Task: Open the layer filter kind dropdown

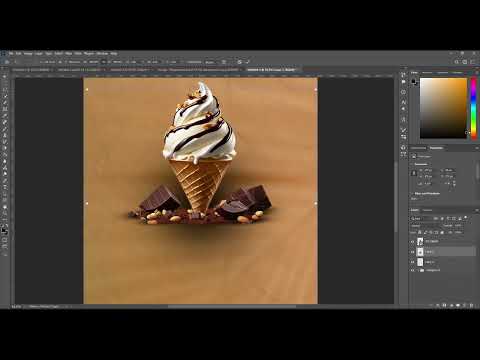Action: click(422, 218)
